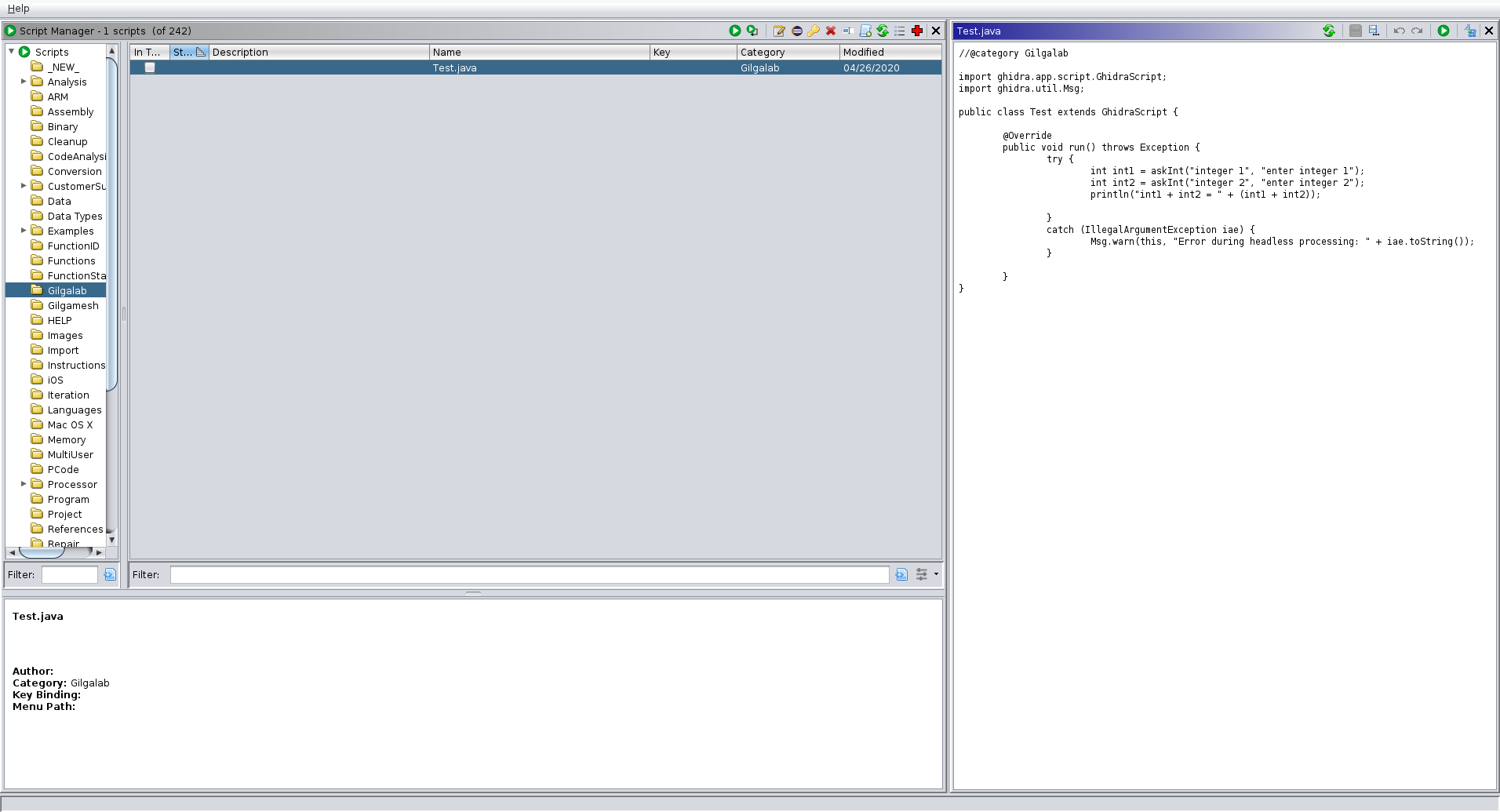Toggle In Tool checkbox for Test.java
This screenshot has width=1500, height=812.
(150, 67)
